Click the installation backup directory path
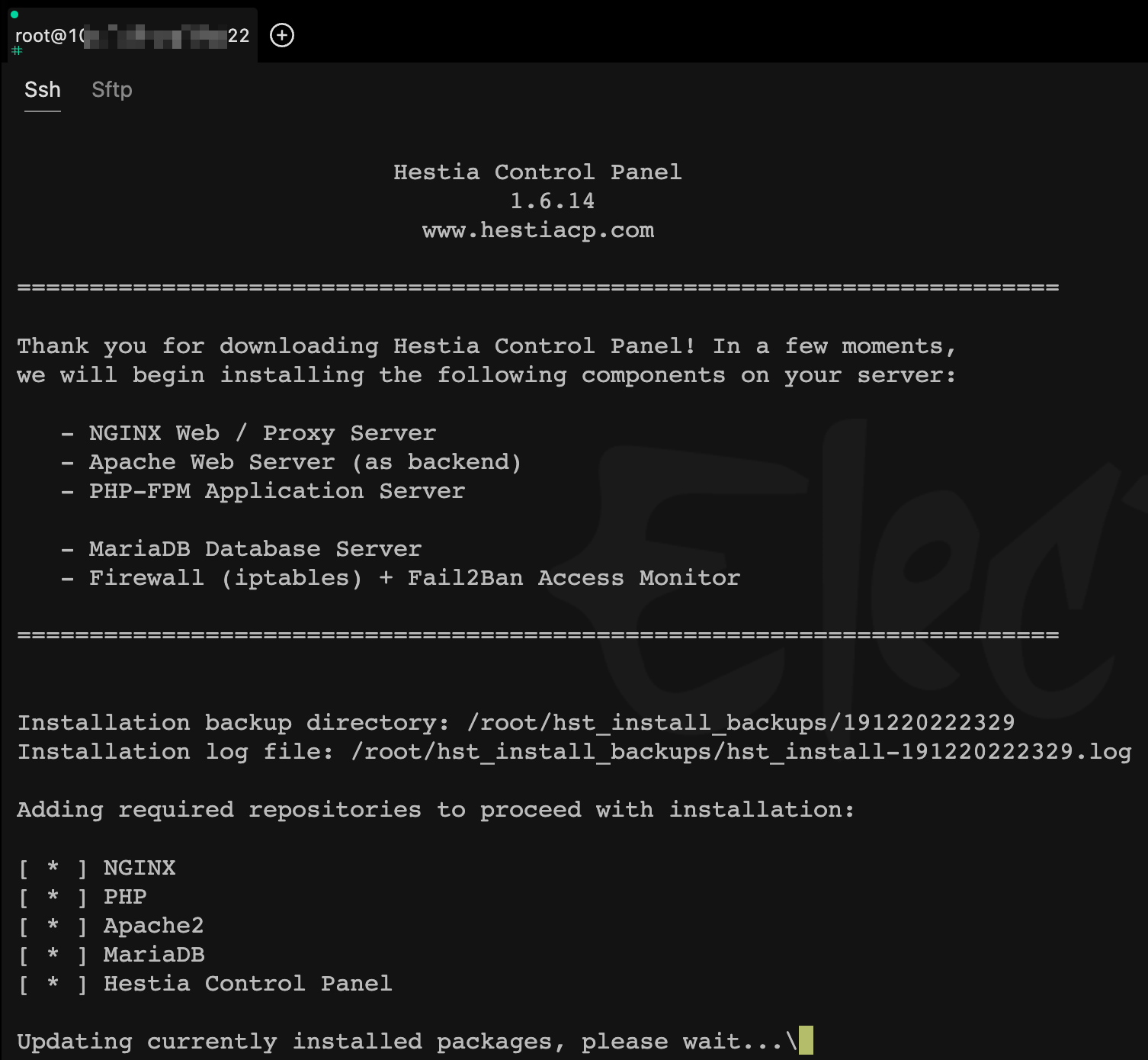 point(740,723)
